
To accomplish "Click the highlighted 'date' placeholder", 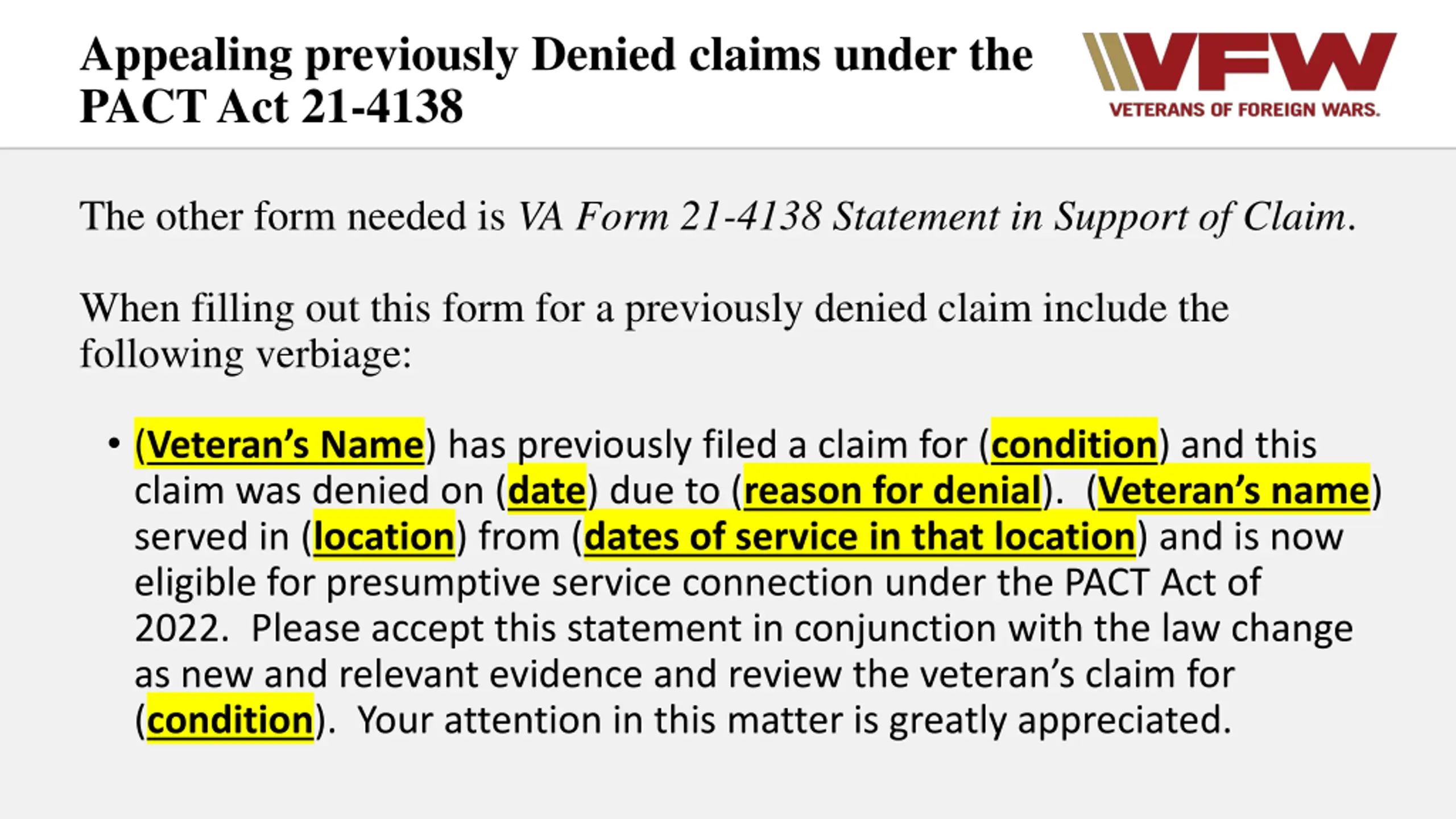I will 546,490.
